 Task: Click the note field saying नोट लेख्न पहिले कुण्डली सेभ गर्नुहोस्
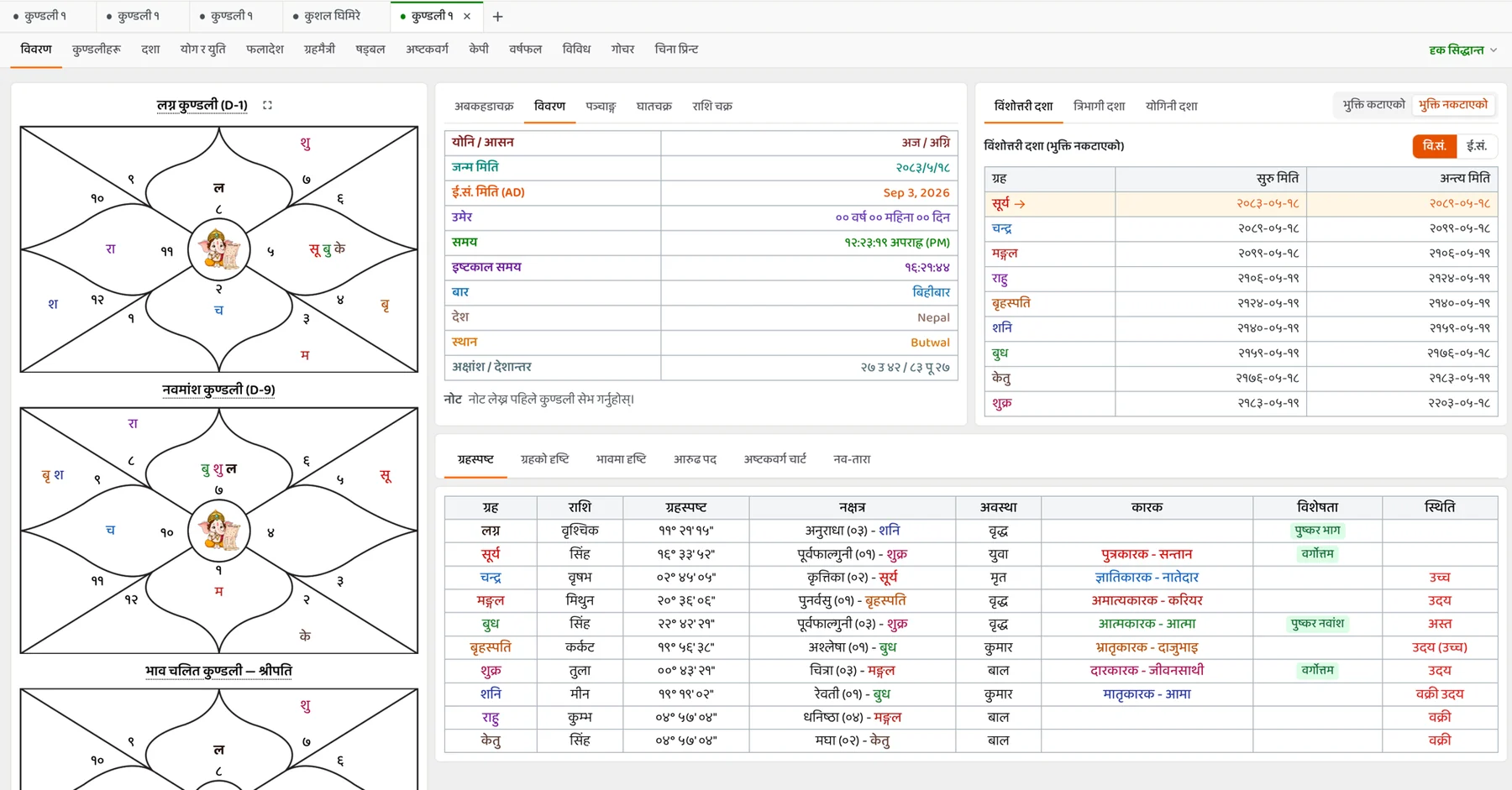[x=551, y=400]
